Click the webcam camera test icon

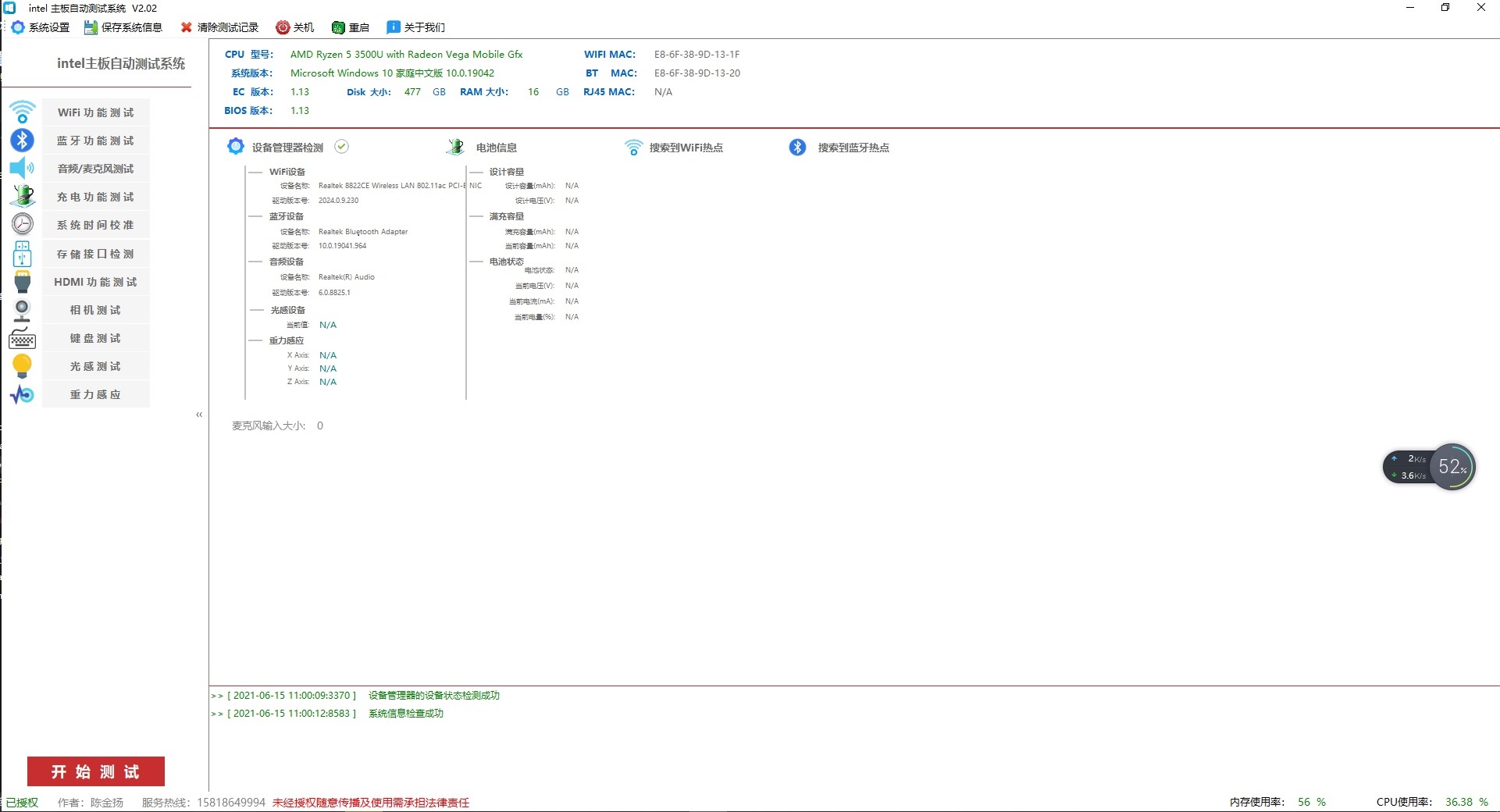click(x=22, y=311)
